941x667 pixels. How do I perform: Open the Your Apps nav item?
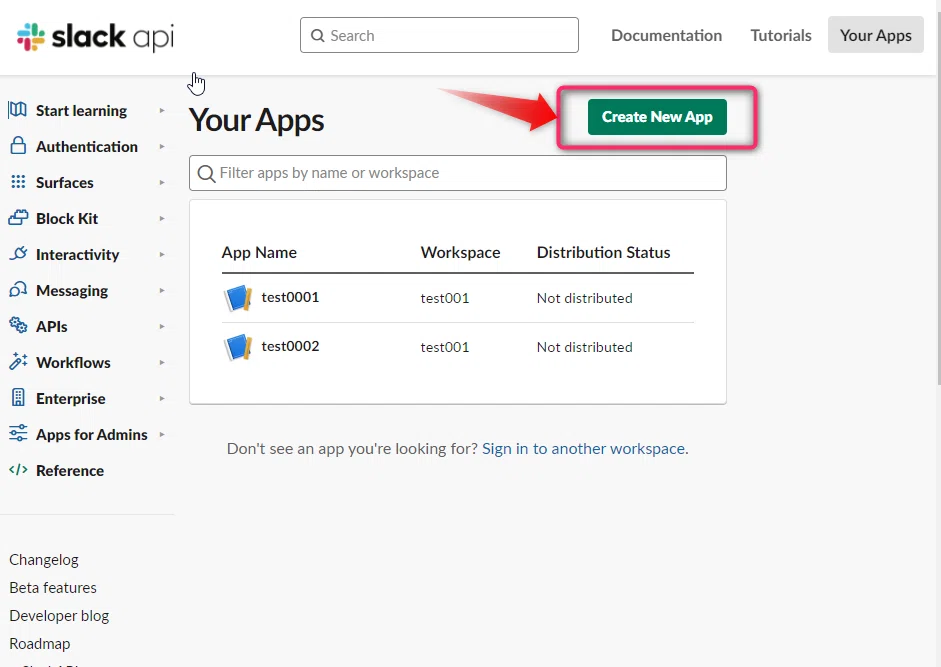point(876,35)
